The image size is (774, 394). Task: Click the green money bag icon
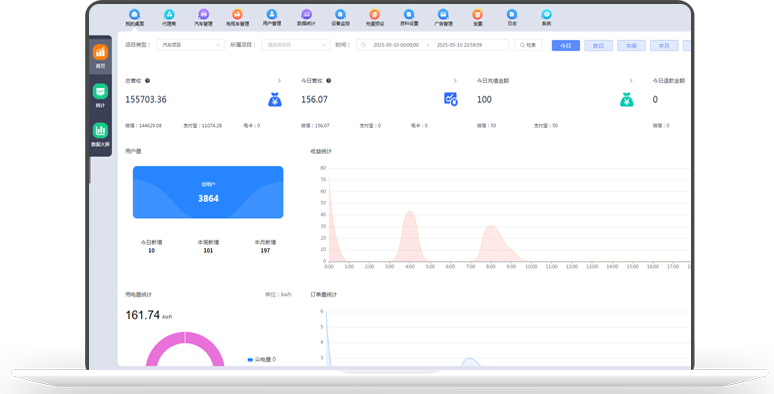tap(626, 99)
